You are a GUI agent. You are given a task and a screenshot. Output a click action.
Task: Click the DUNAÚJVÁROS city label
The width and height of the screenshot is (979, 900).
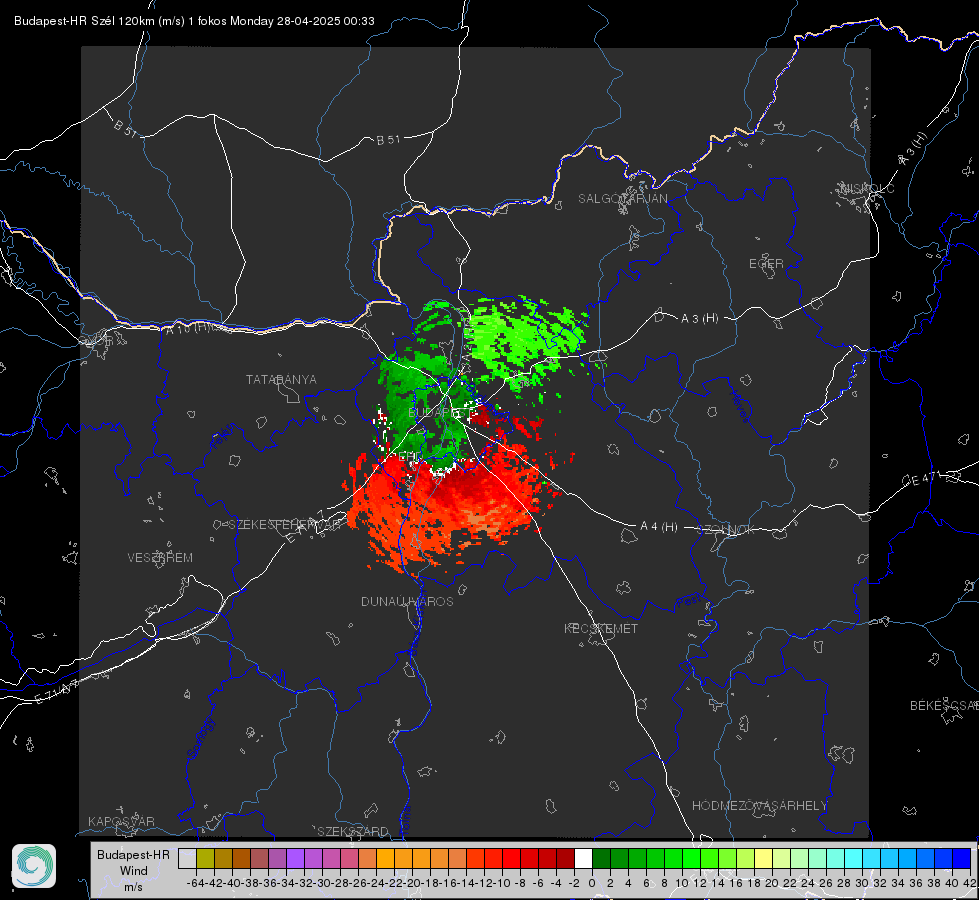[x=407, y=601]
